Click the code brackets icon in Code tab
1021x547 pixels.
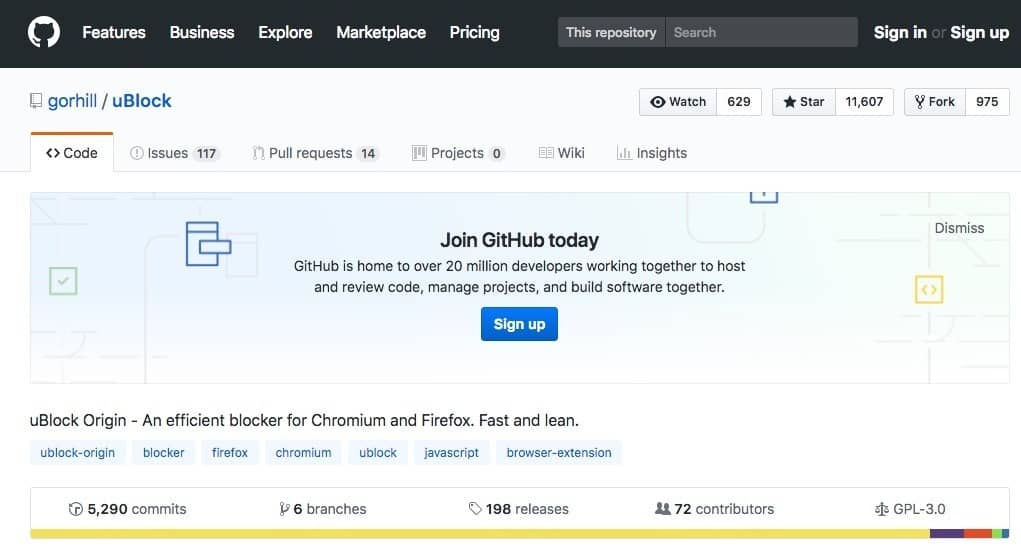[x=53, y=153]
